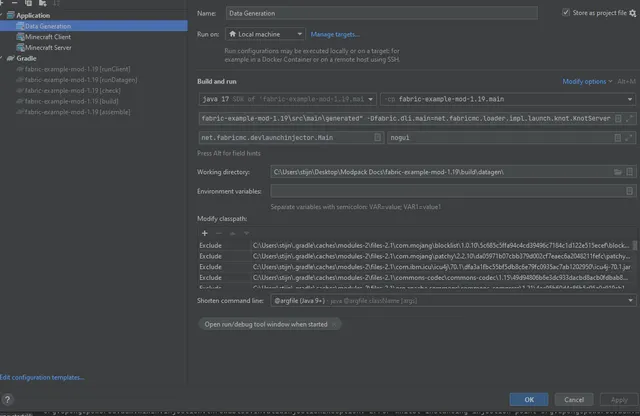The image size is (640, 416).
Task: Save configuration using the folder toolbar icon
Action: (42, 3)
